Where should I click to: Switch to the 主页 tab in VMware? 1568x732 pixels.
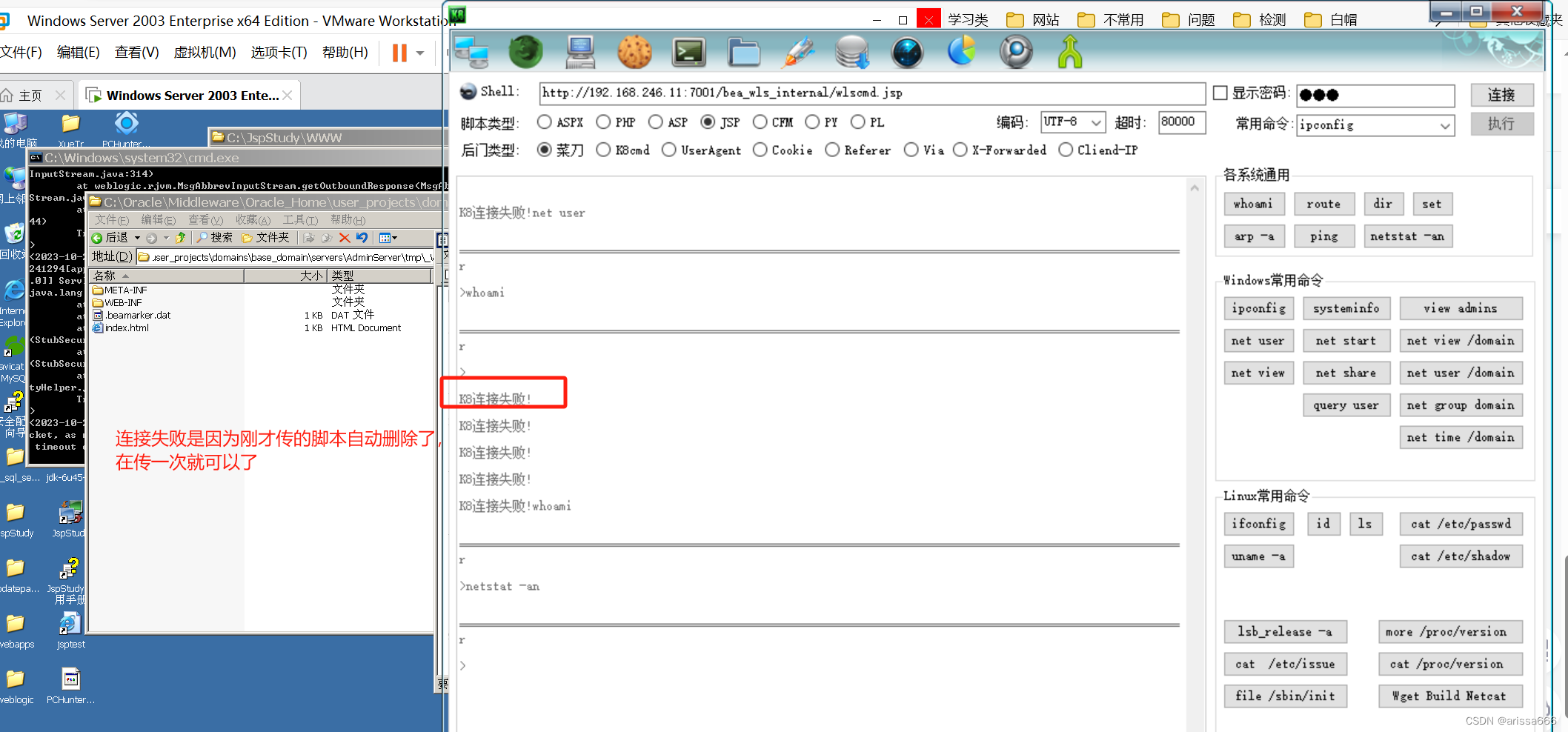pyautogui.click(x=30, y=96)
